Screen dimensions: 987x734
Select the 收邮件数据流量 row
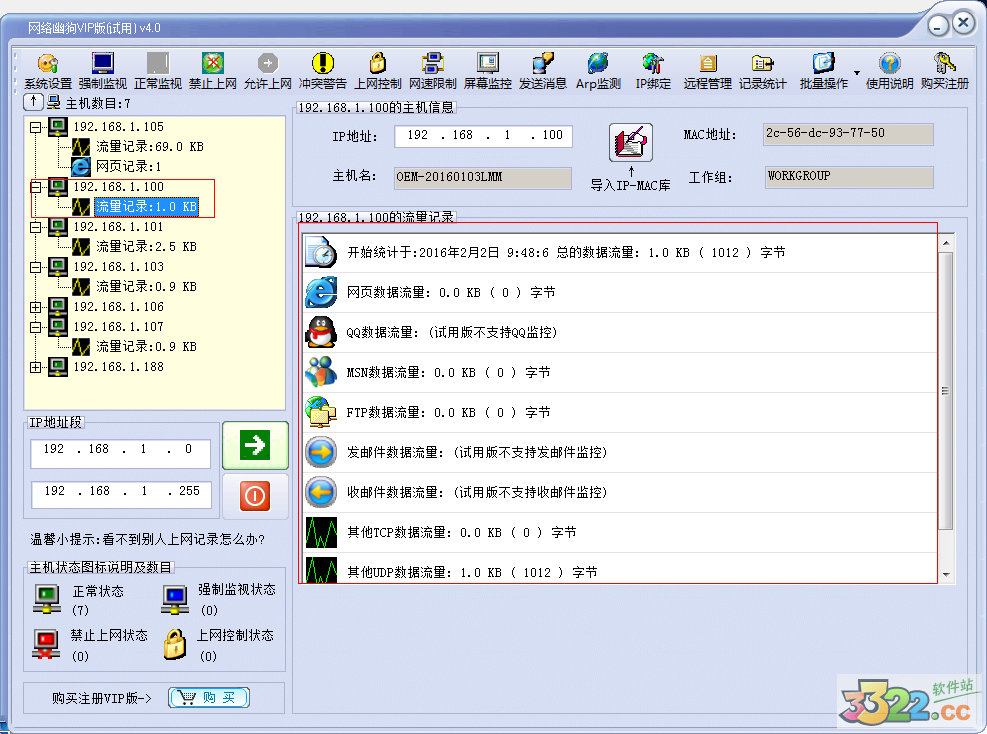coord(620,492)
